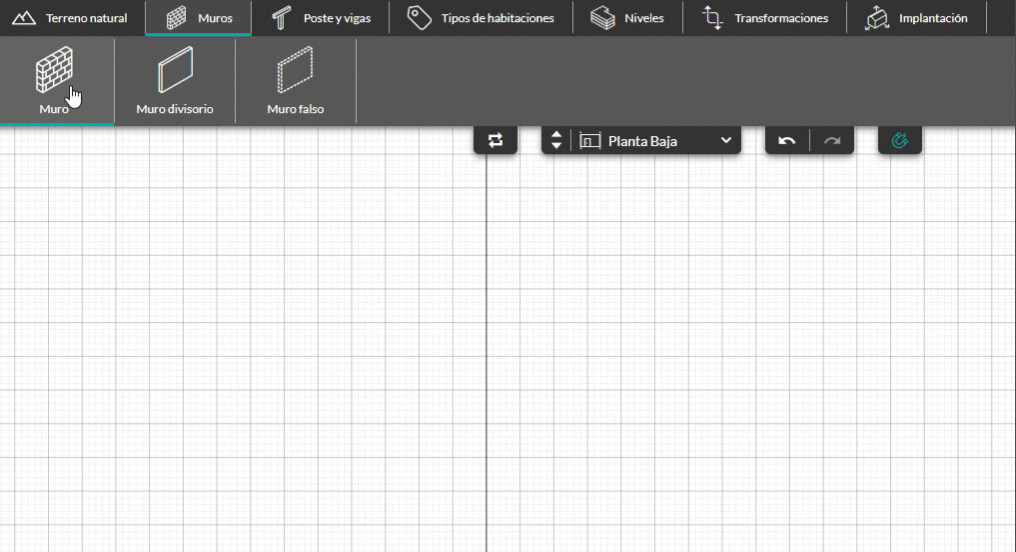1016x552 pixels.
Task: Select the Muro wall tool
Action: pyautogui.click(x=55, y=82)
